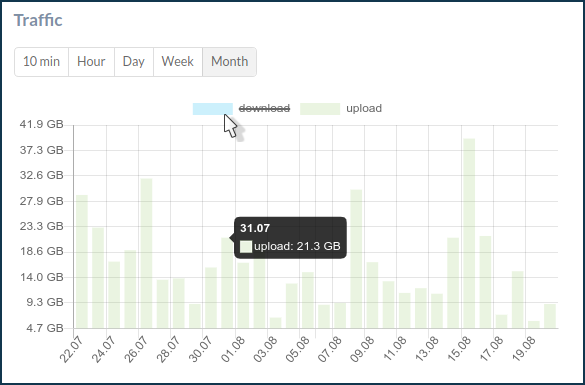The image size is (585, 385).
Task: Click the upload color square in tooltip
Action: point(246,247)
